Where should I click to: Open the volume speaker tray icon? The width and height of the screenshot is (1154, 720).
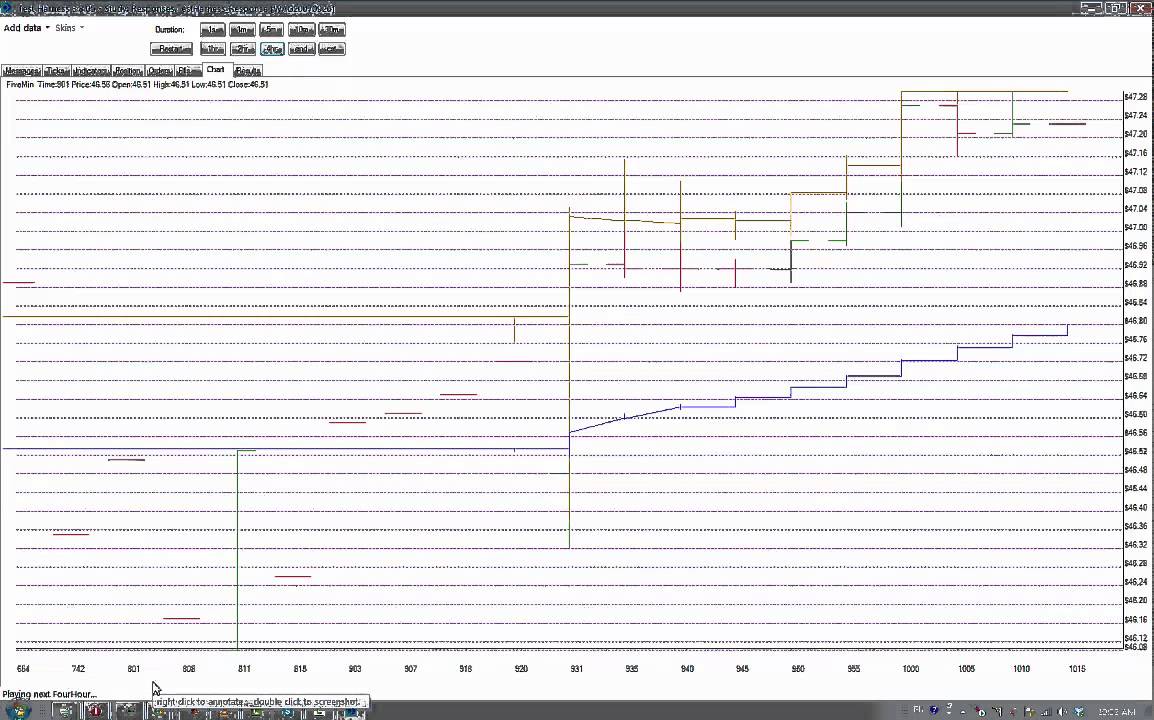1062,712
